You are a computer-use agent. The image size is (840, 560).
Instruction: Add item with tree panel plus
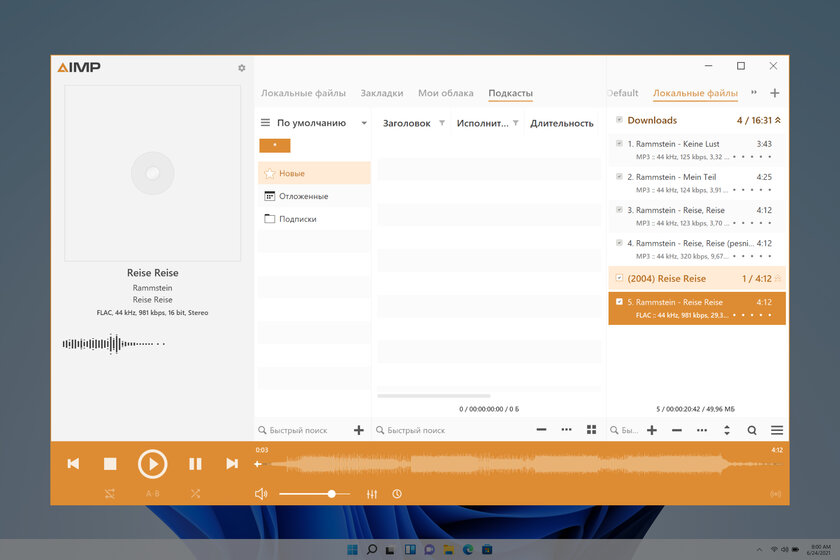tap(359, 430)
